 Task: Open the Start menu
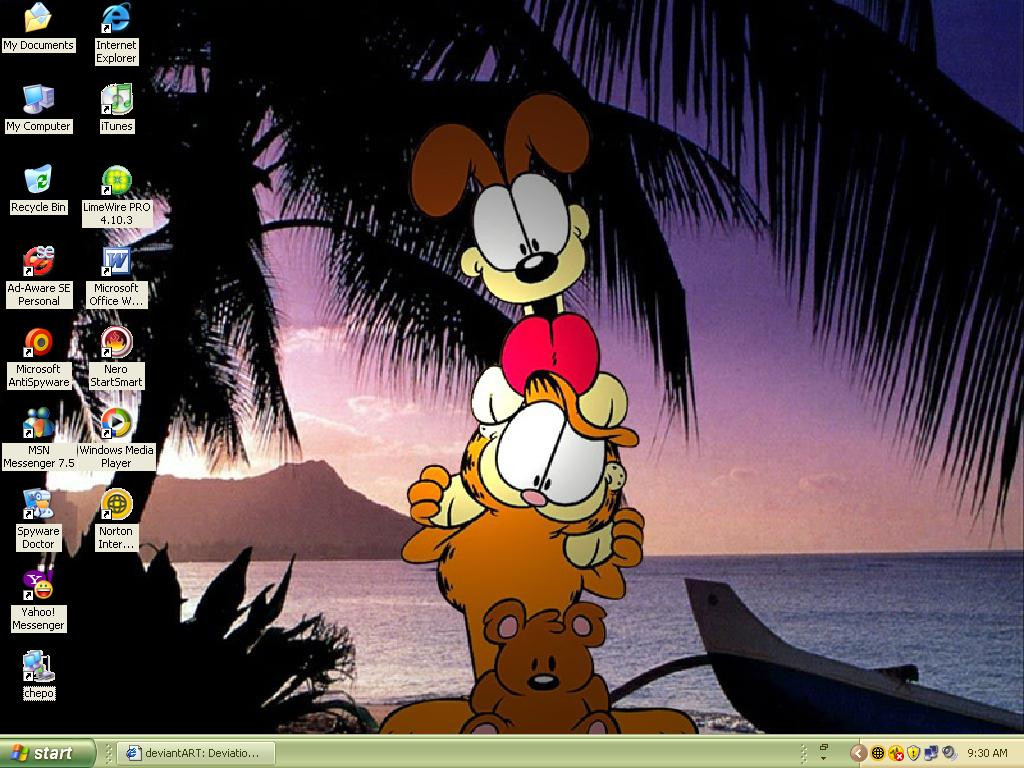tap(47, 753)
